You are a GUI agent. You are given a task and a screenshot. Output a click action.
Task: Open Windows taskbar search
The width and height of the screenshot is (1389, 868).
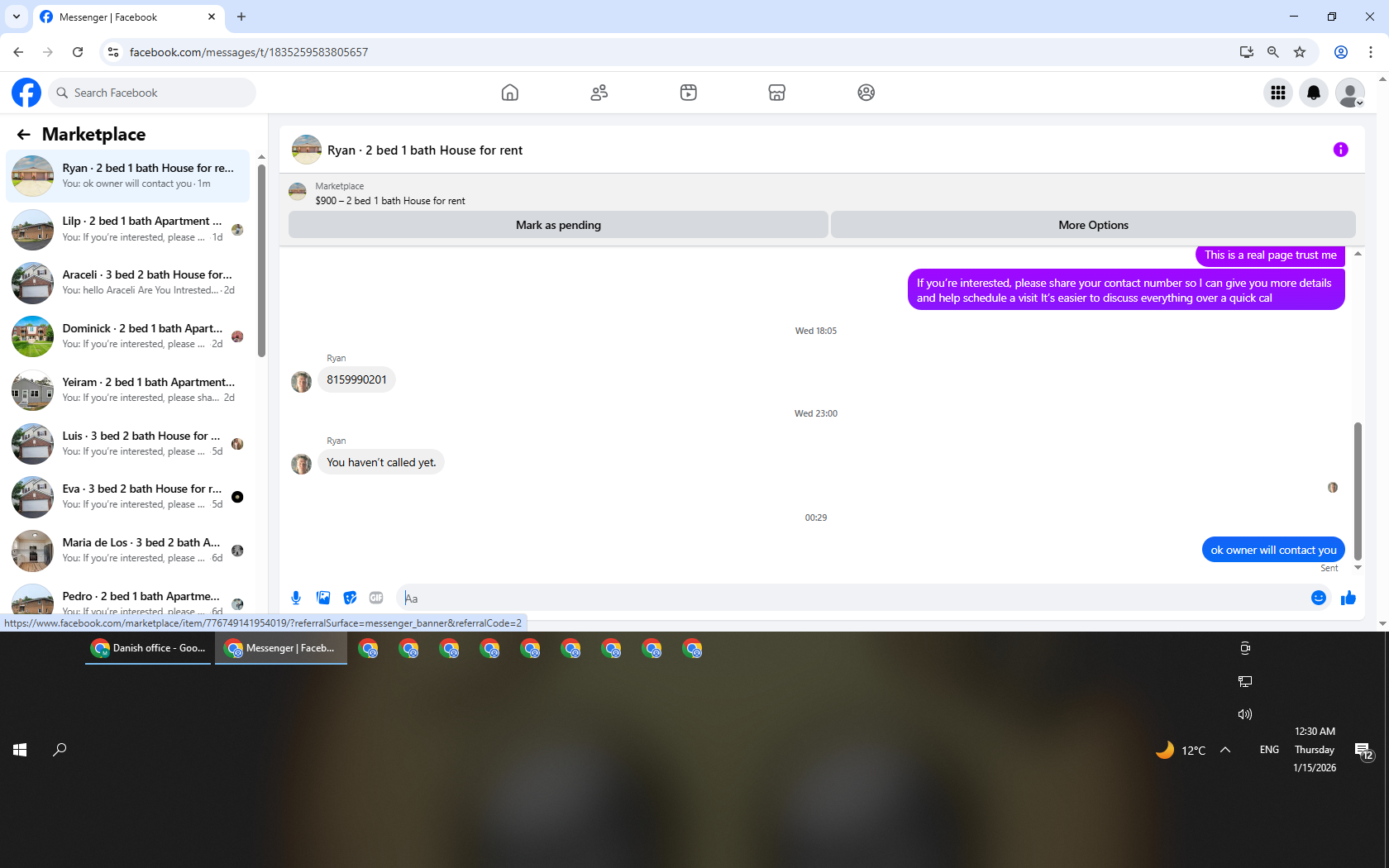60,750
